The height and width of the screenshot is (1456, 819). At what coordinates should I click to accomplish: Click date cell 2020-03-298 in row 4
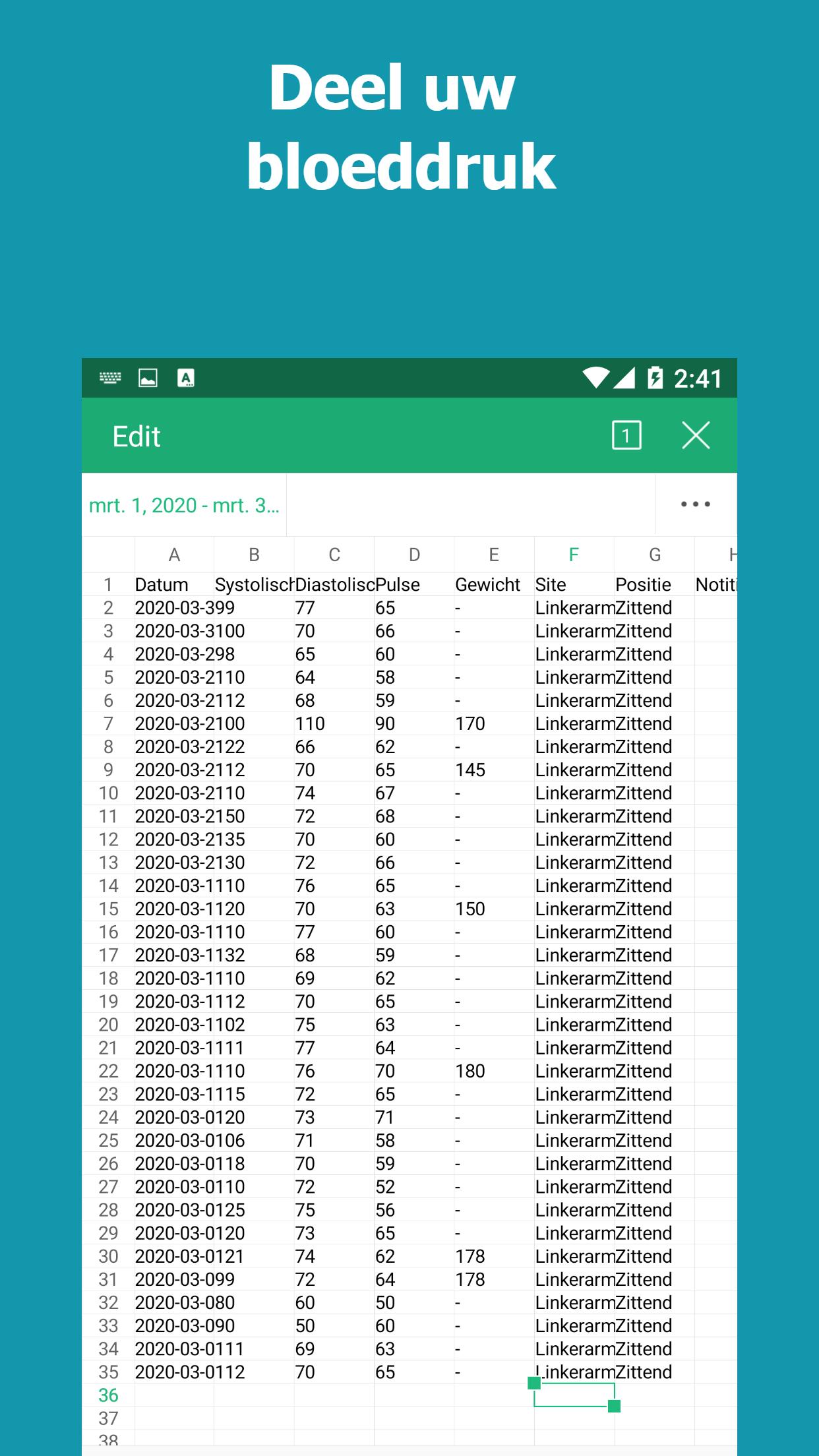pyautogui.click(x=174, y=654)
